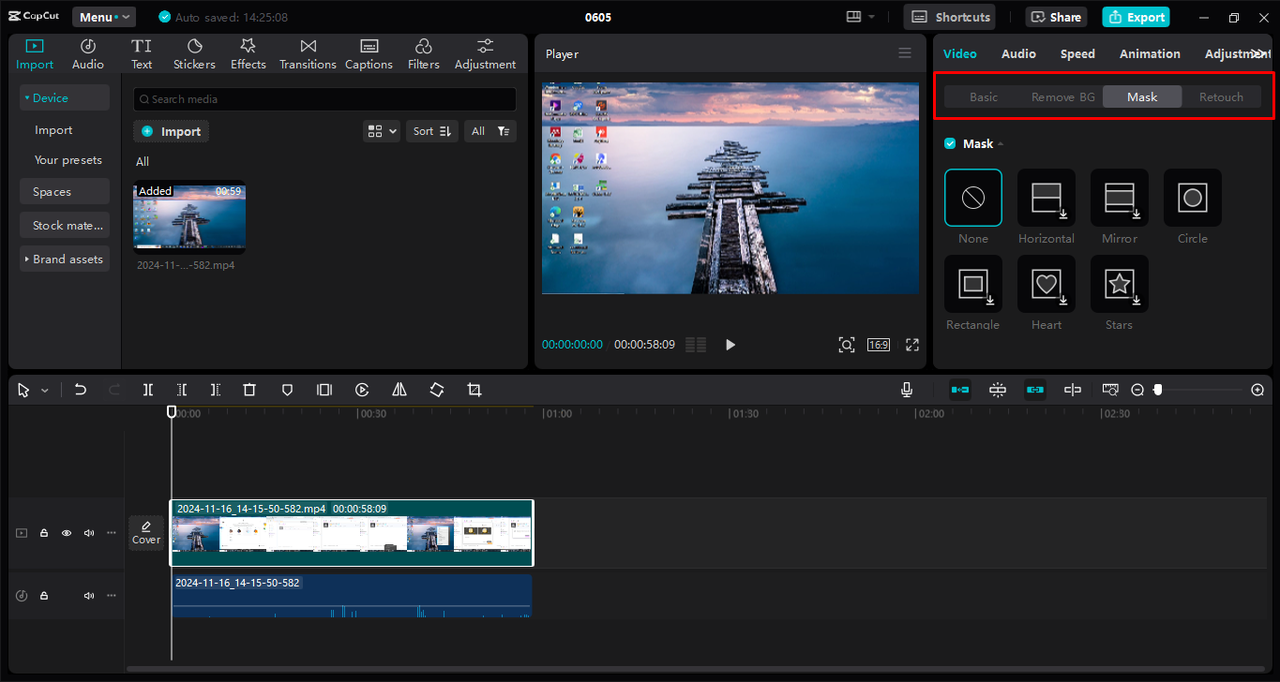Open the Captions tab
Viewport: 1280px width, 682px height.
tap(369, 54)
